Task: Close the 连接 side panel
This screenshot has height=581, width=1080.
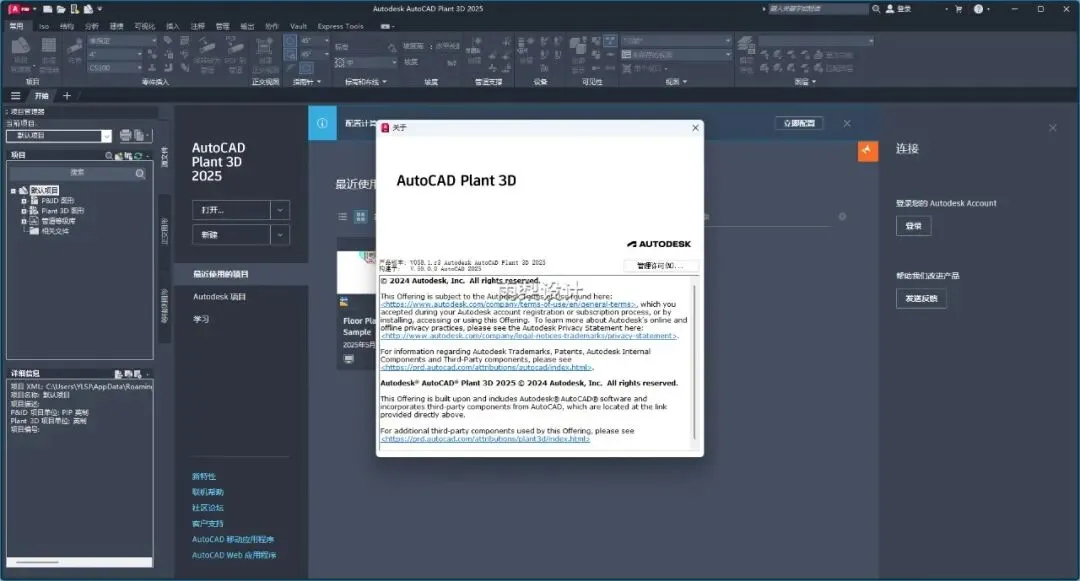Action: (1052, 128)
